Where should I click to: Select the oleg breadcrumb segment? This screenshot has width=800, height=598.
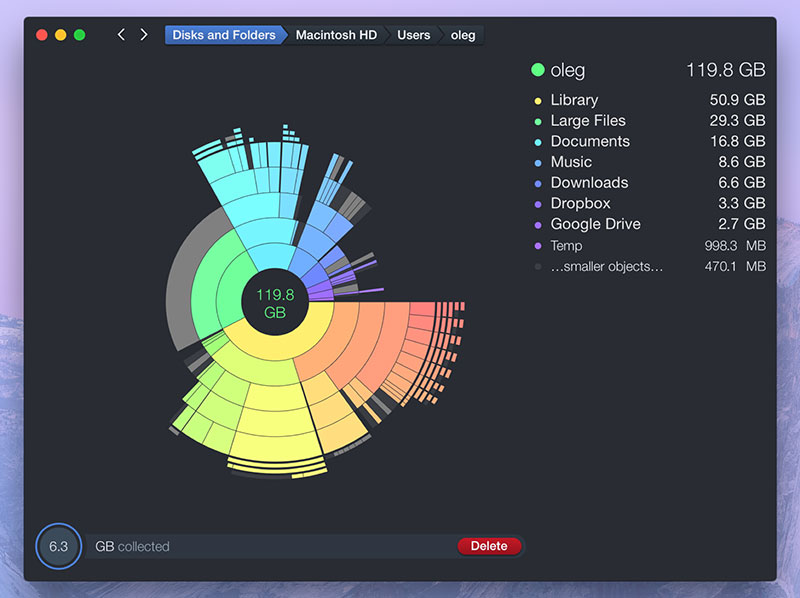(x=463, y=35)
